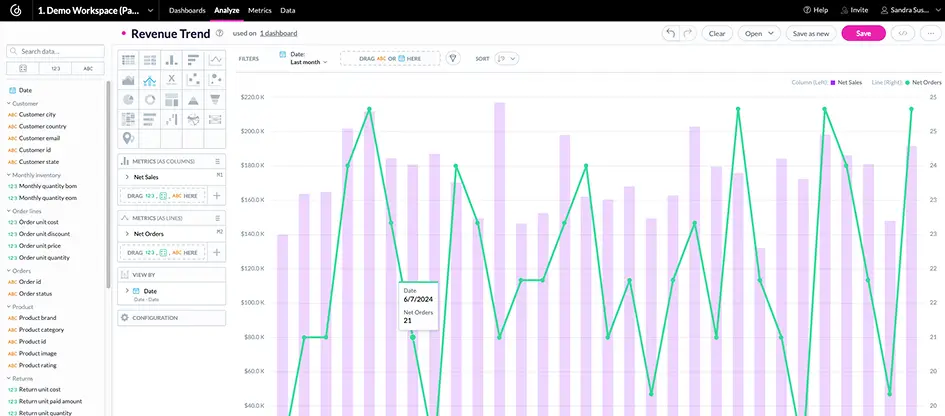Select the Bar chart visualization type
The width and height of the screenshot is (945, 416).
(193, 60)
